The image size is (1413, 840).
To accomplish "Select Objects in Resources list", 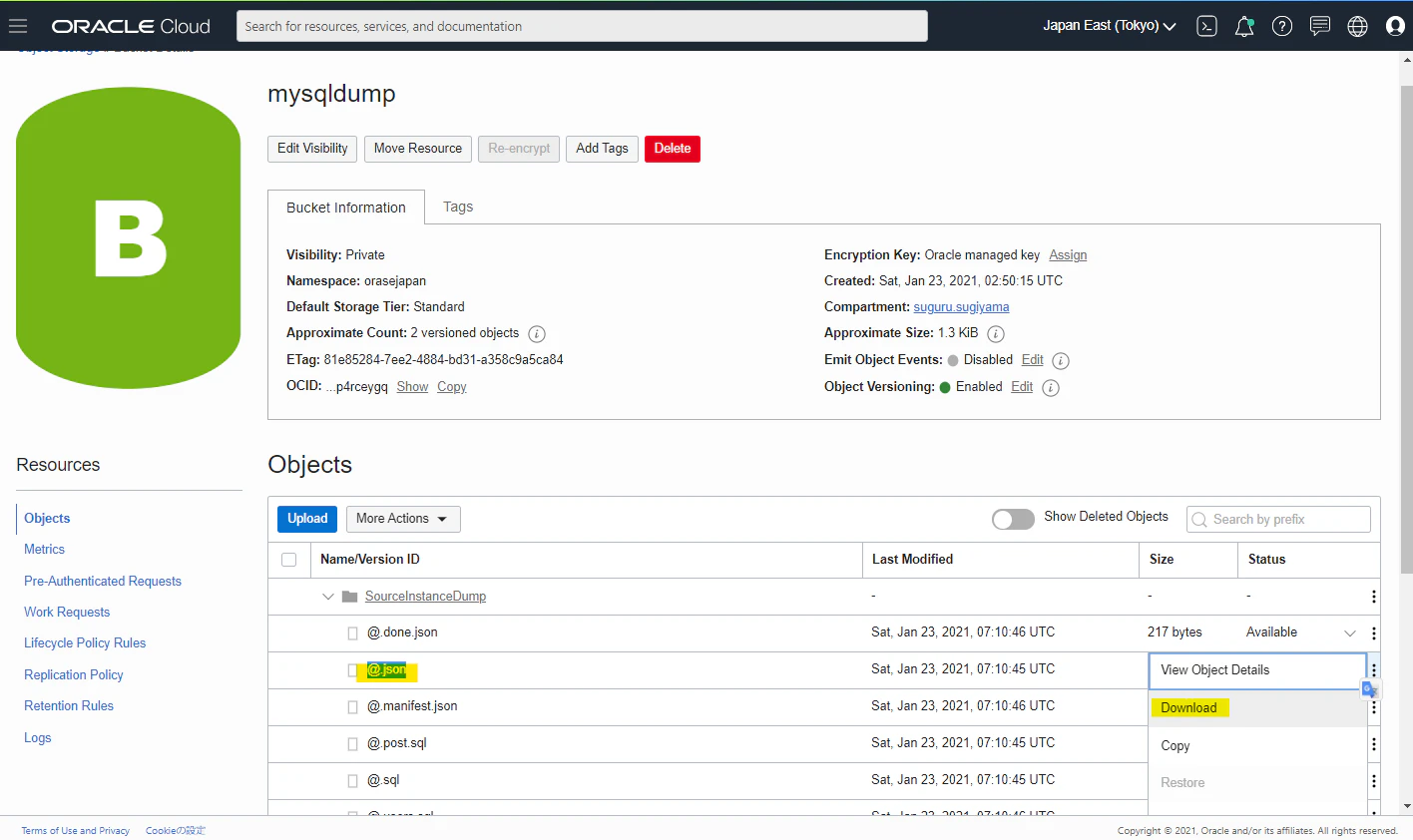I will 47,519.
